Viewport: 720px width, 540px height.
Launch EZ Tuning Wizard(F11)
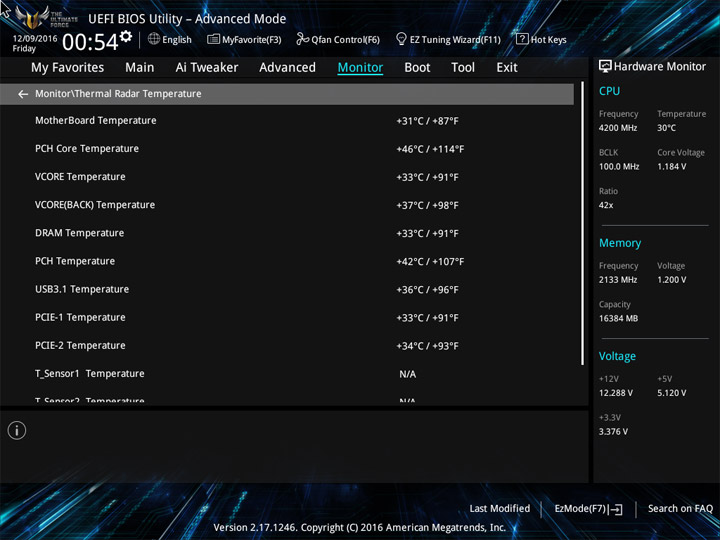[448, 39]
